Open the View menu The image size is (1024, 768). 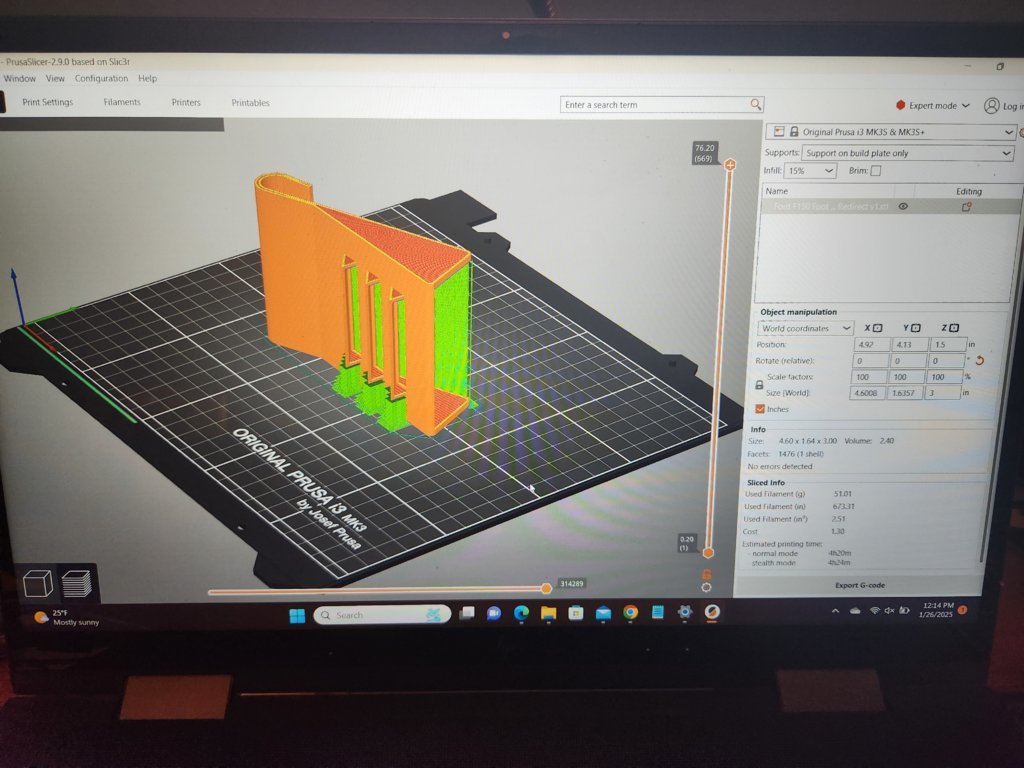[55, 78]
